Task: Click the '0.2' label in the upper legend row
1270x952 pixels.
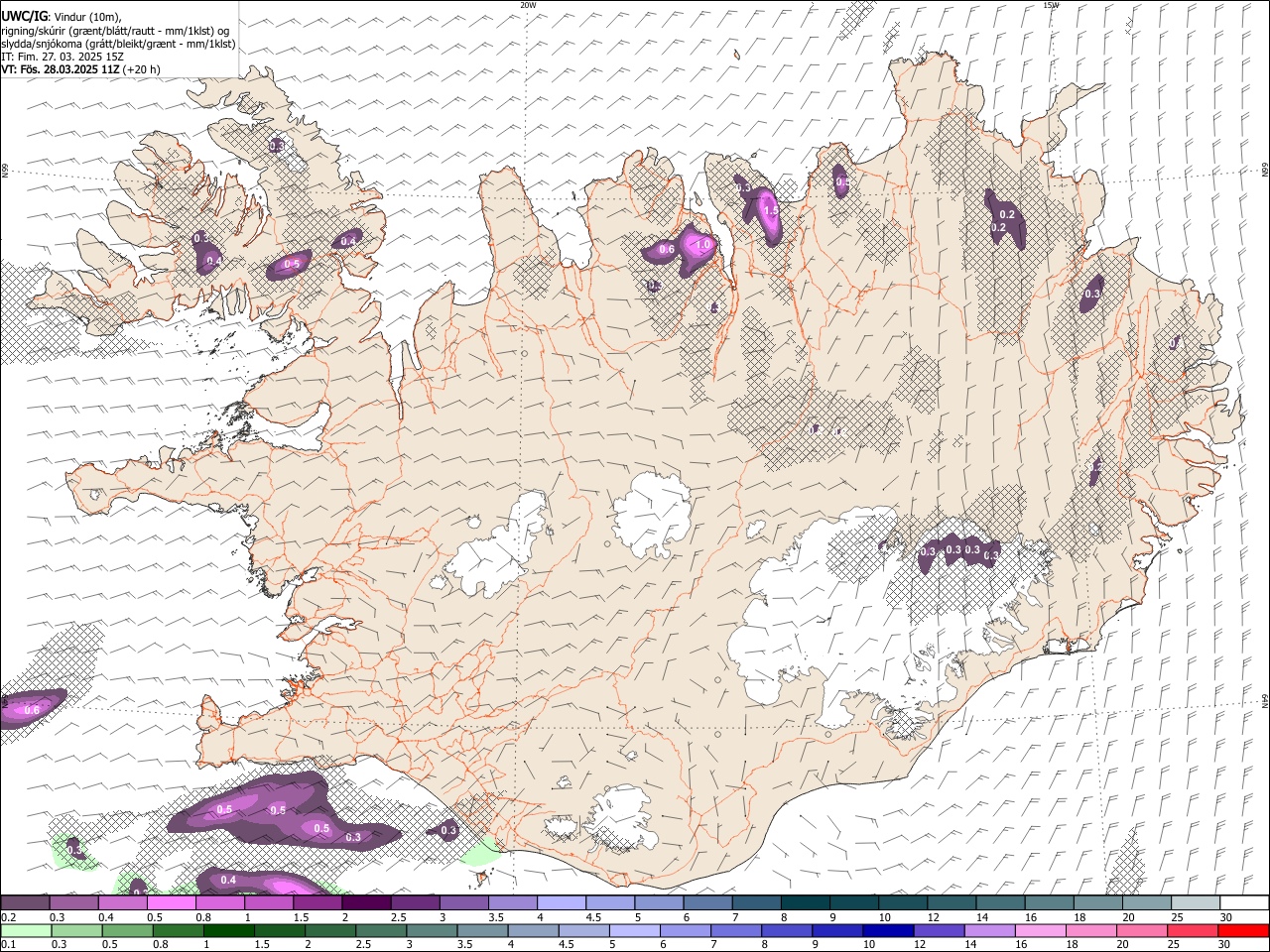Action: 8,917
